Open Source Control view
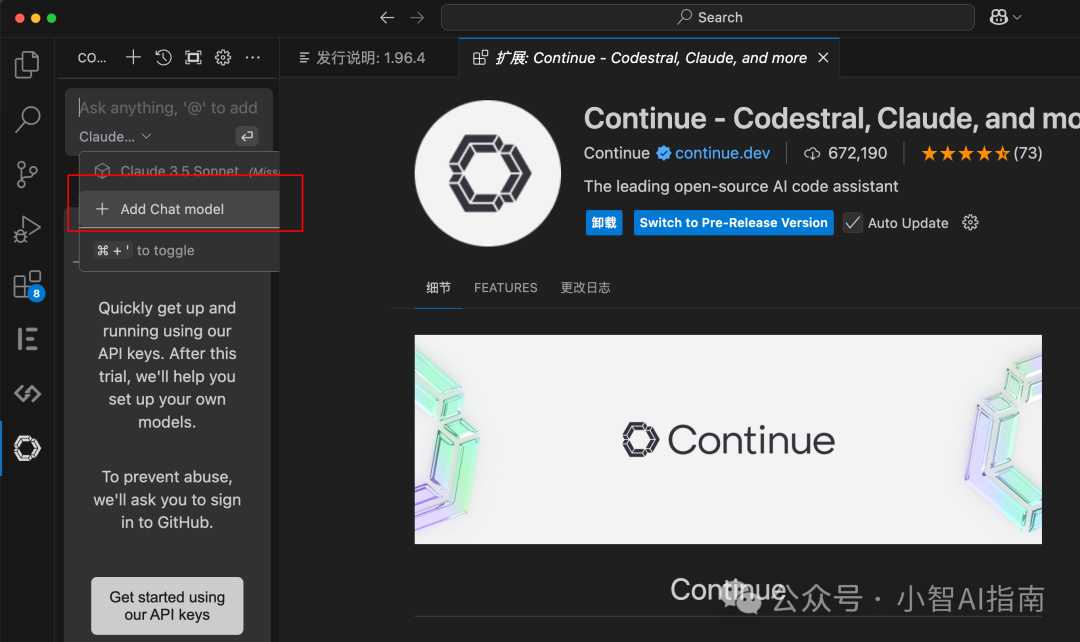This screenshot has height=642, width=1080. pyautogui.click(x=27, y=175)
